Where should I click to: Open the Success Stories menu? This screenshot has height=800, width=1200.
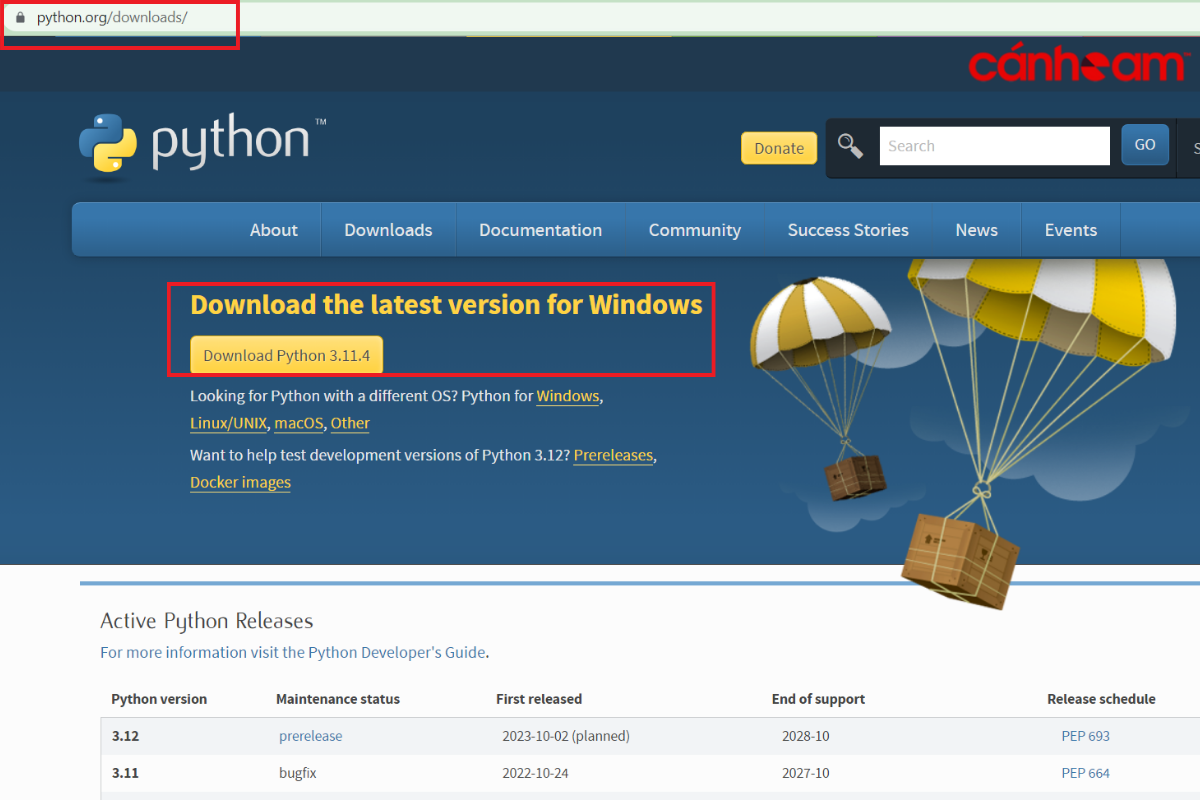point(848,230)
